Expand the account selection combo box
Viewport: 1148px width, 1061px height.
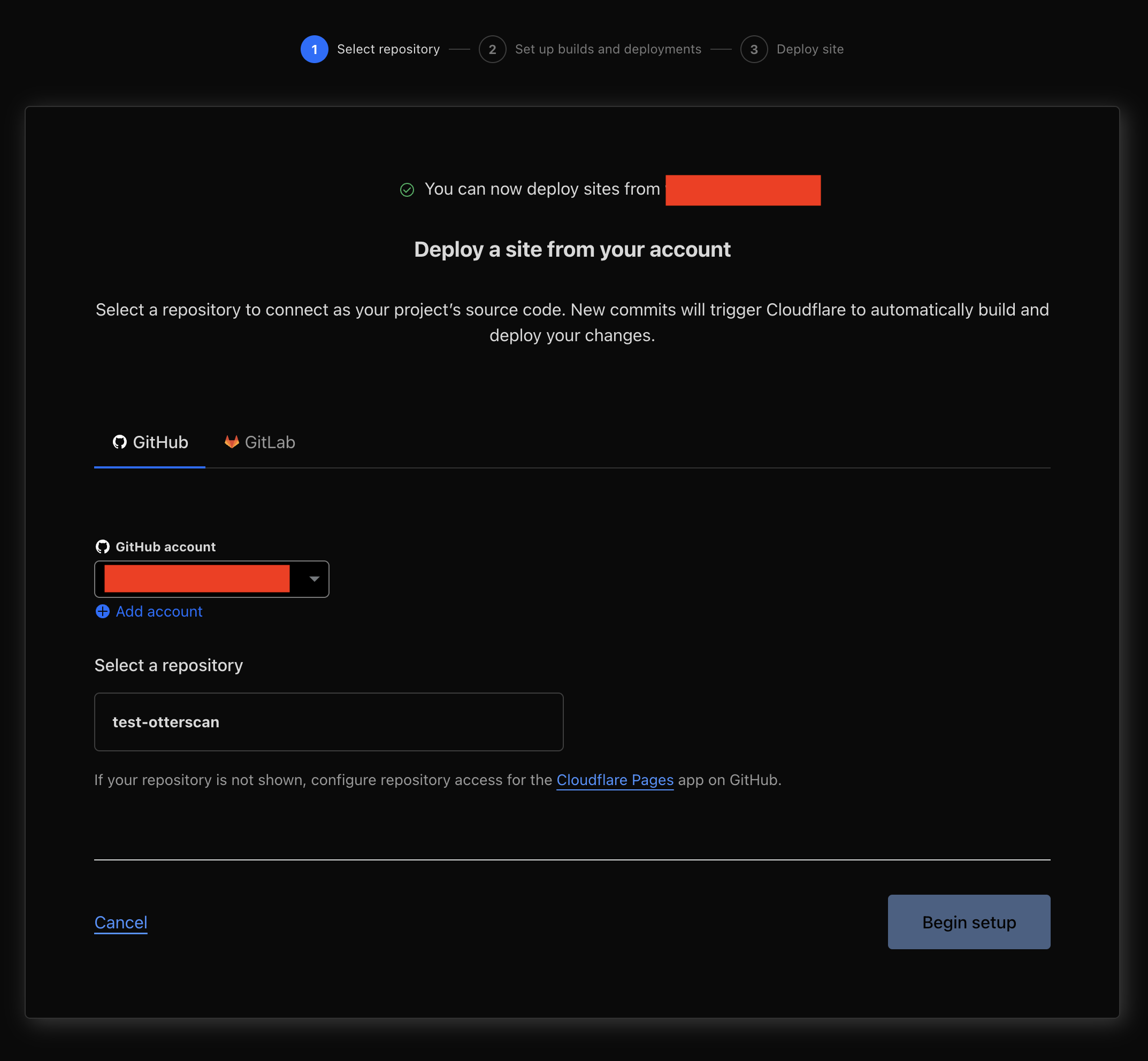click(211, 579)
